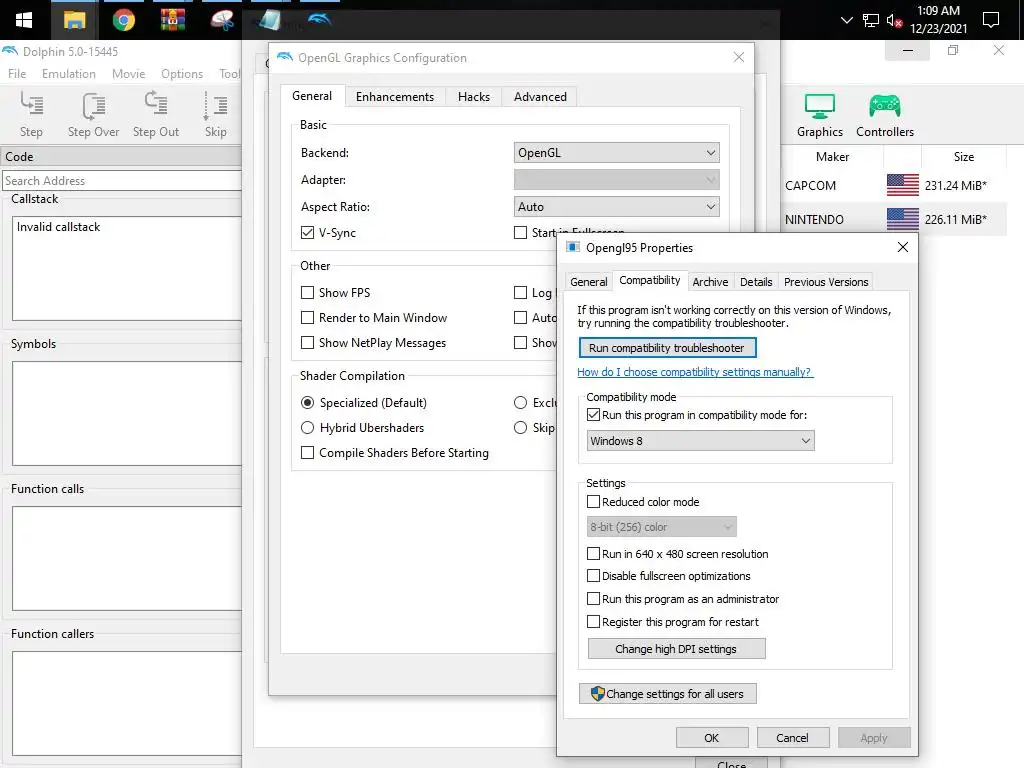Open the Previous Versions tab
Screen dimensions: 1024x768
[825, 281]
